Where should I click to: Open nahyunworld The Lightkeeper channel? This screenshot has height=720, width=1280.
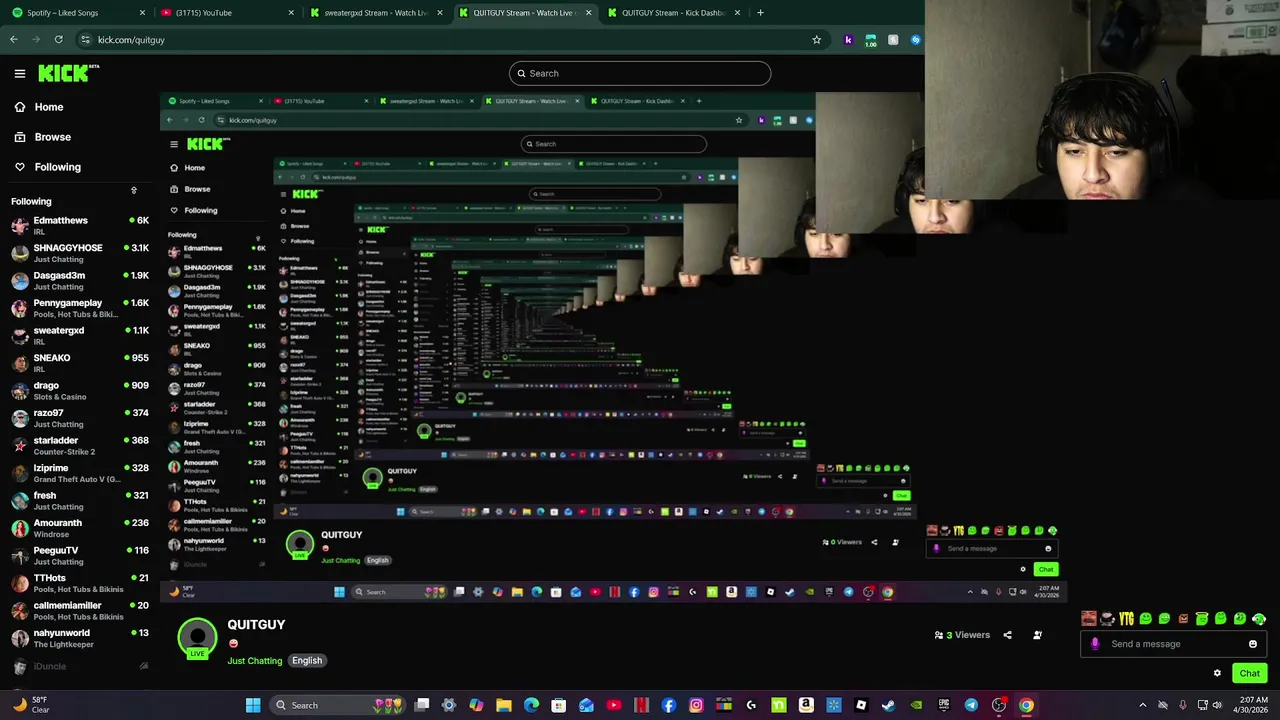pyautogui.click(x=80, y=638)
